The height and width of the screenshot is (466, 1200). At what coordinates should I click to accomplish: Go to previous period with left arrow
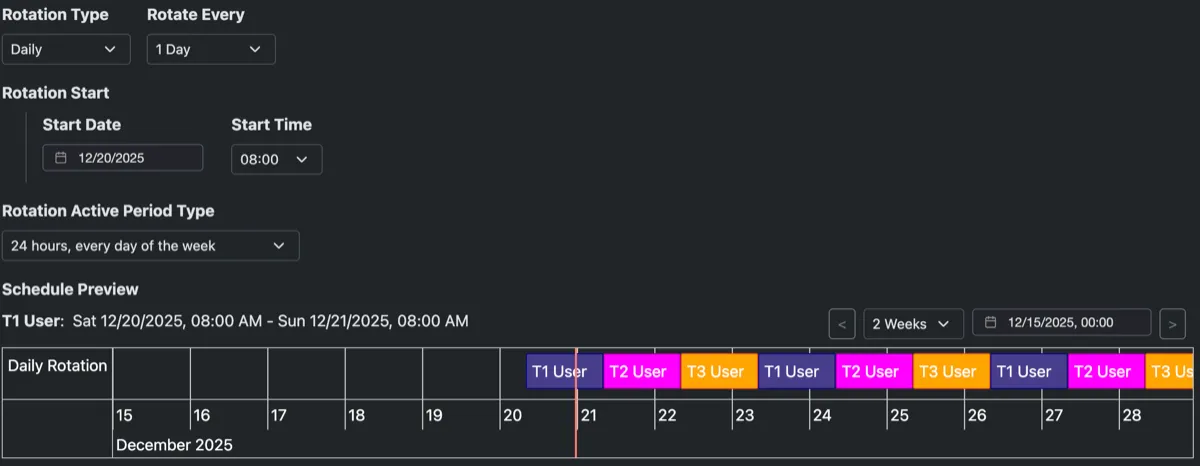(842, 324)
